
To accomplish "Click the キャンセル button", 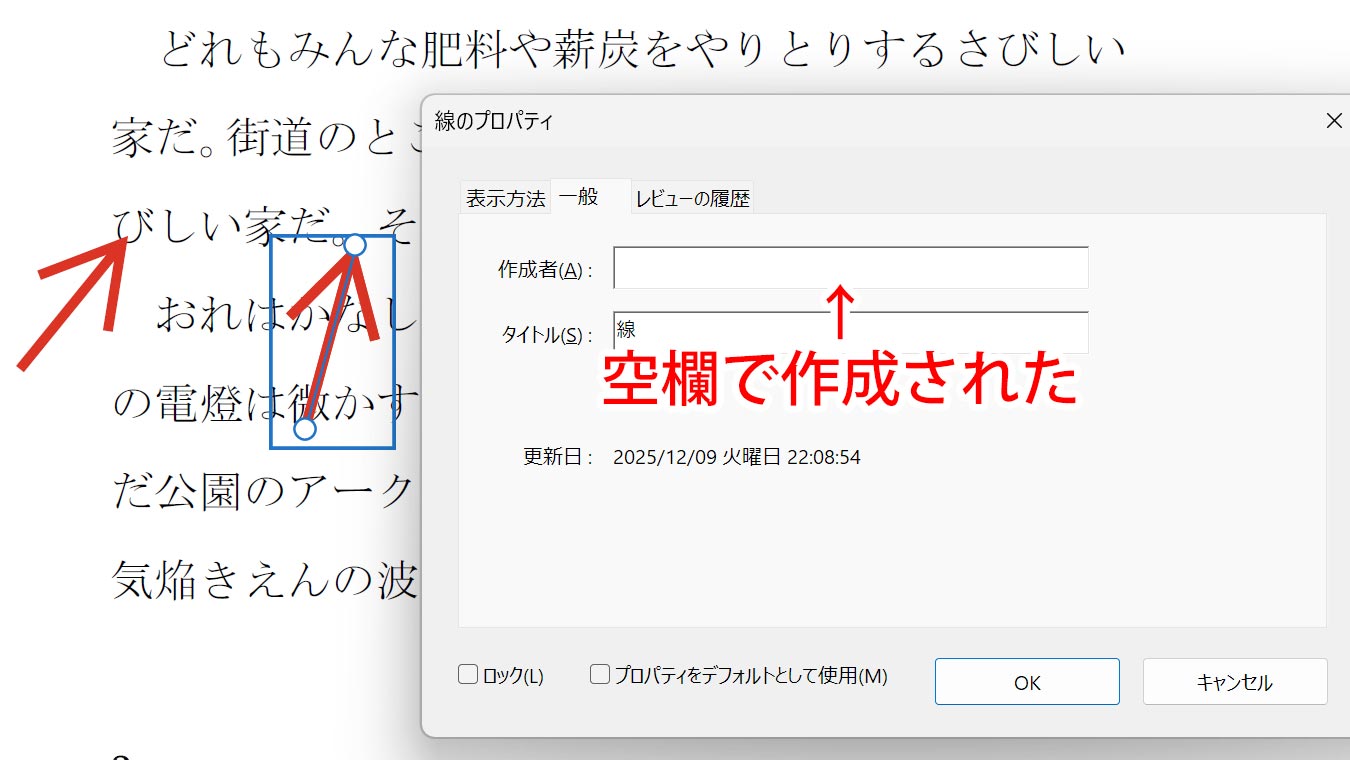I will coord(1234,682).
